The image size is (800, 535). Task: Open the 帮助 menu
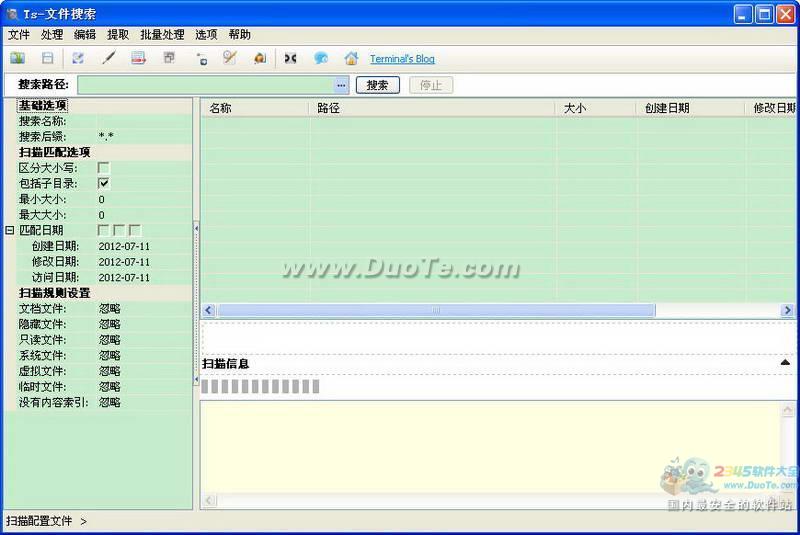point(239,35)
